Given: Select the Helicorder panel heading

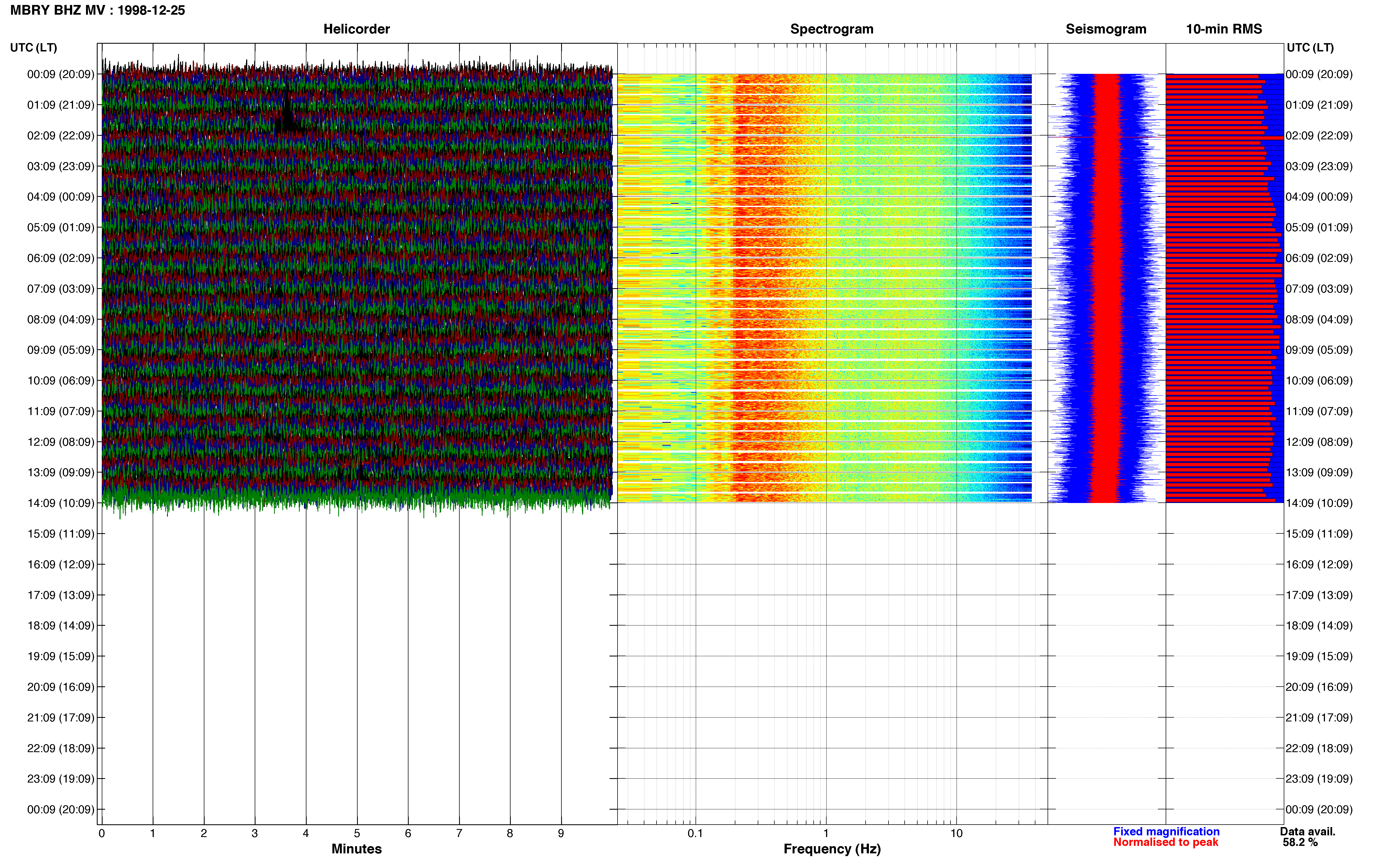Looking at the screenshot, I should click(356, 29).
